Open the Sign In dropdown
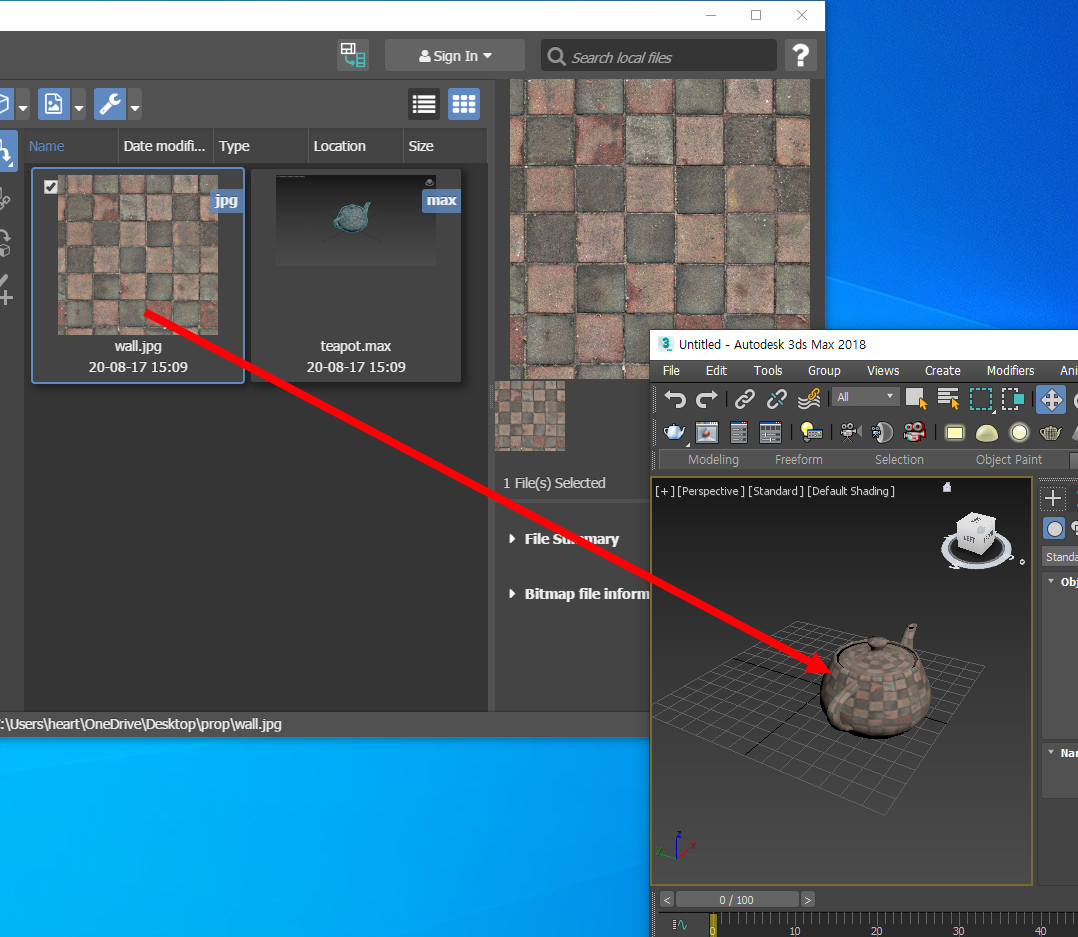 click(x=455, y=56)
